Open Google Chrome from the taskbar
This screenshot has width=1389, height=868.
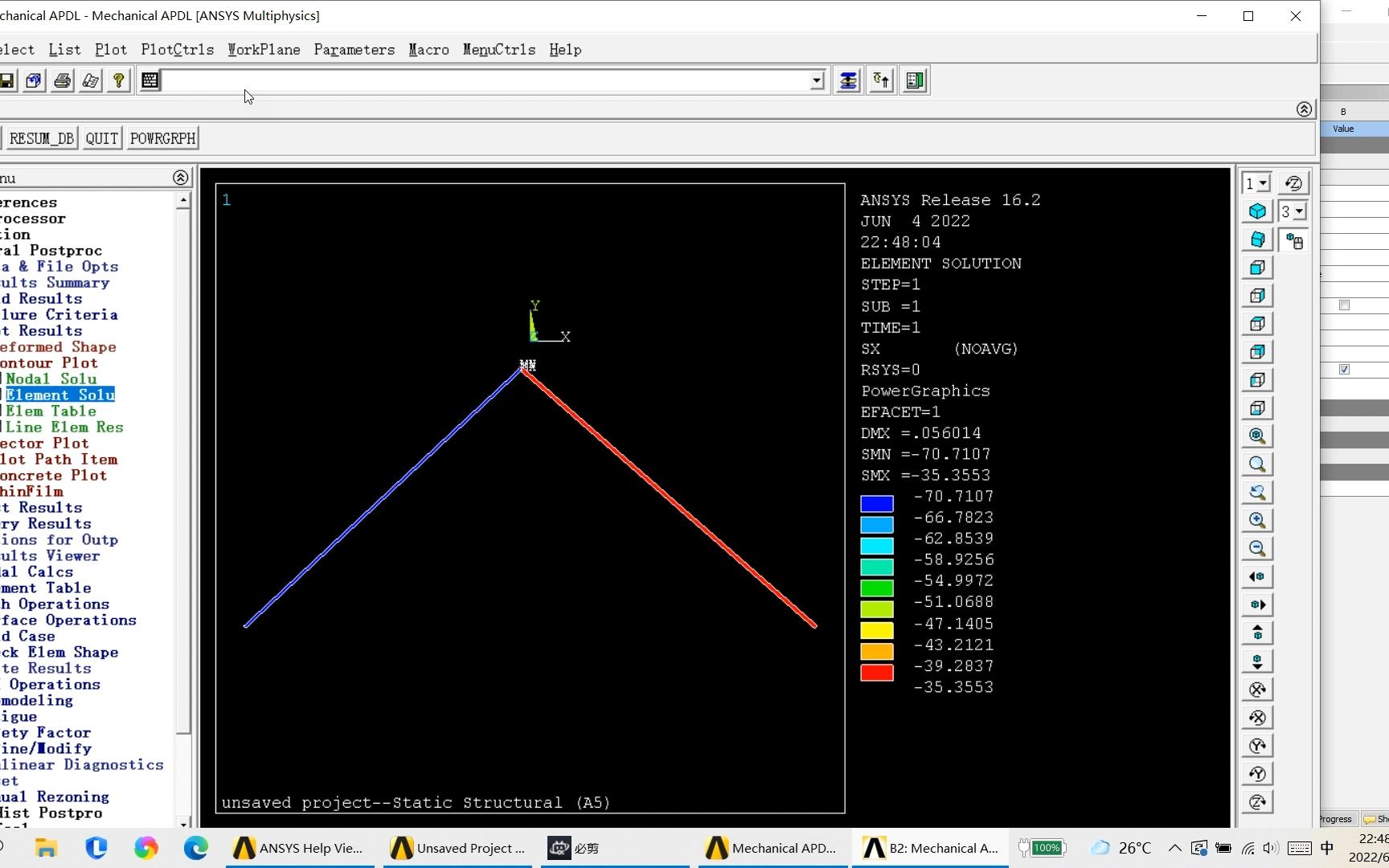coord(146,848)
